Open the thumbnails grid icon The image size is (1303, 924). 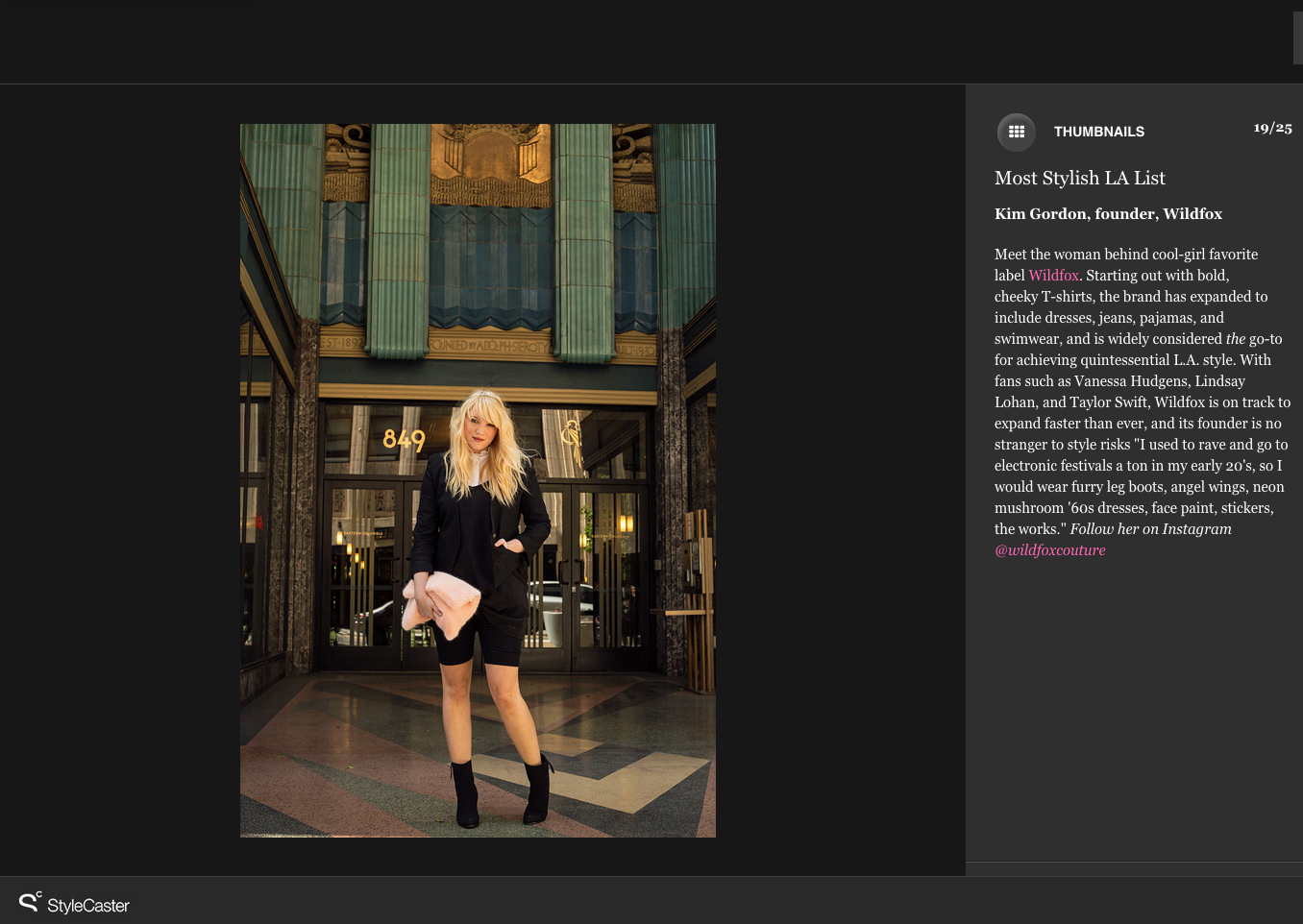[x=1016, y=132]
